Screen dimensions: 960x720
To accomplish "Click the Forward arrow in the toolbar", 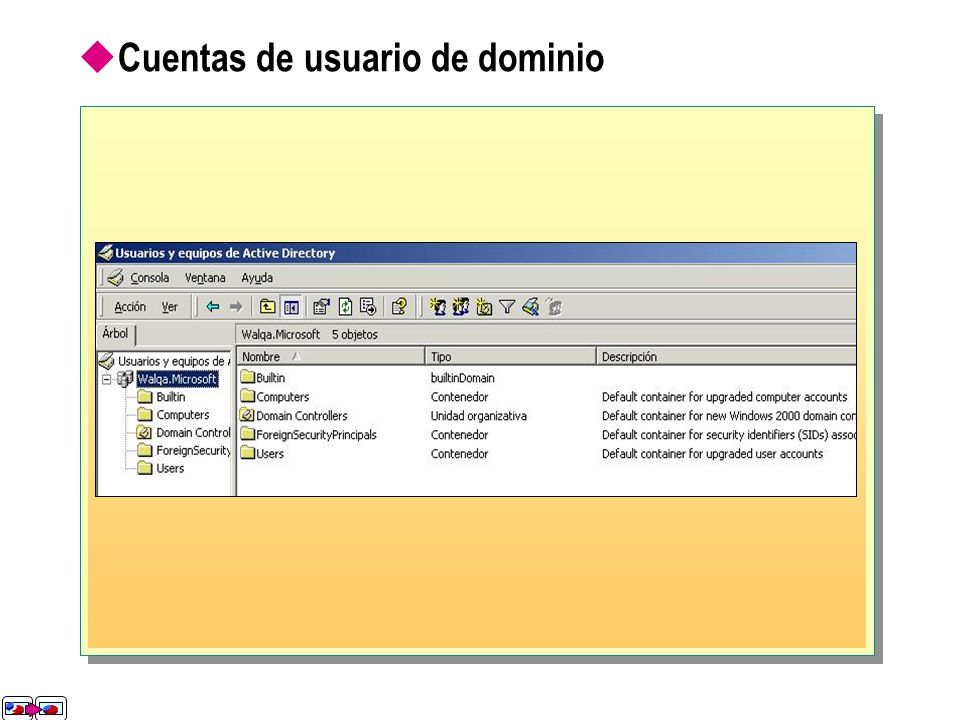I will [236, 307].
